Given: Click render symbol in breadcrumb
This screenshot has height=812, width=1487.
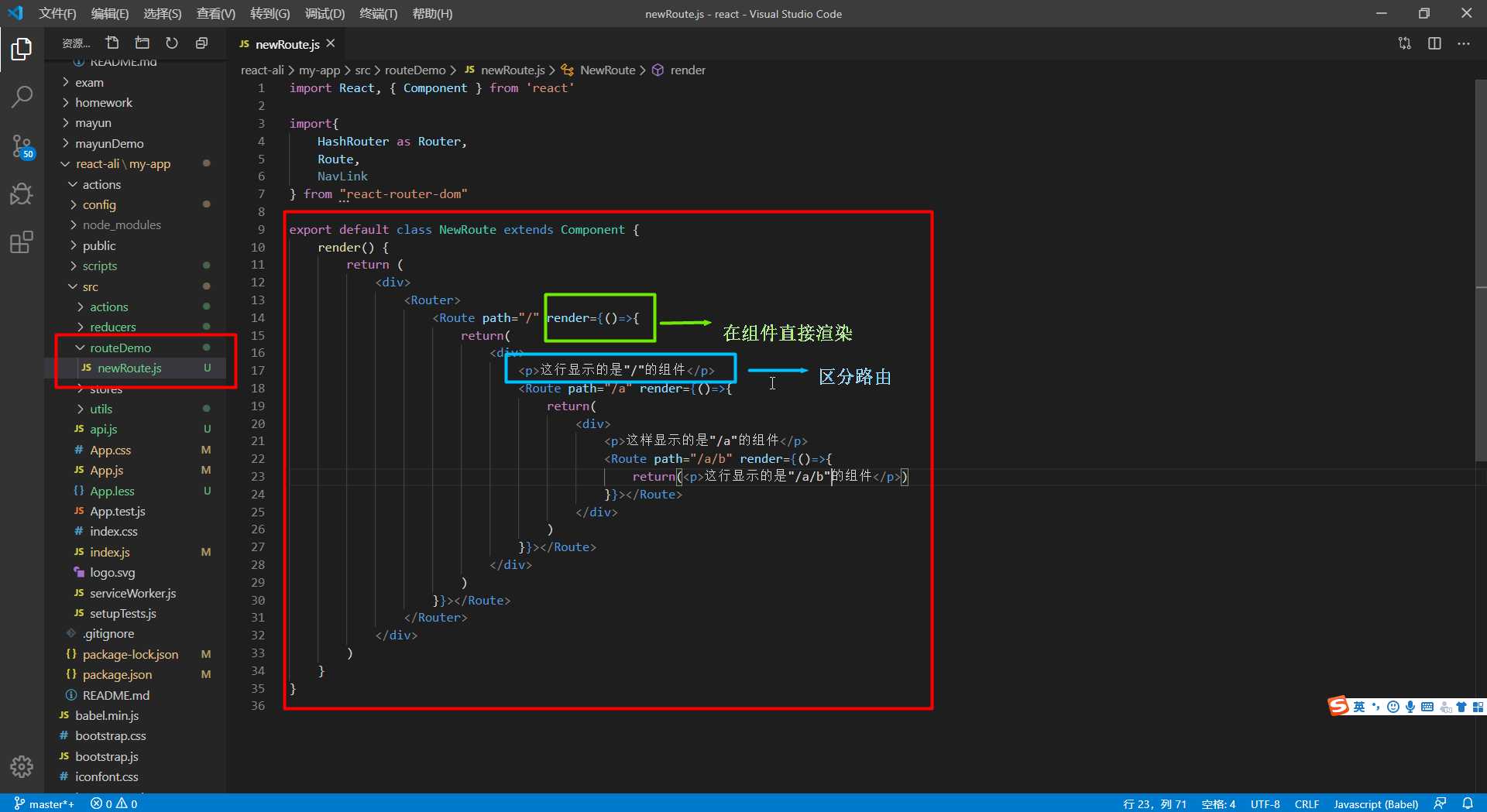Looking at the screenshot, I should point(678,70).
